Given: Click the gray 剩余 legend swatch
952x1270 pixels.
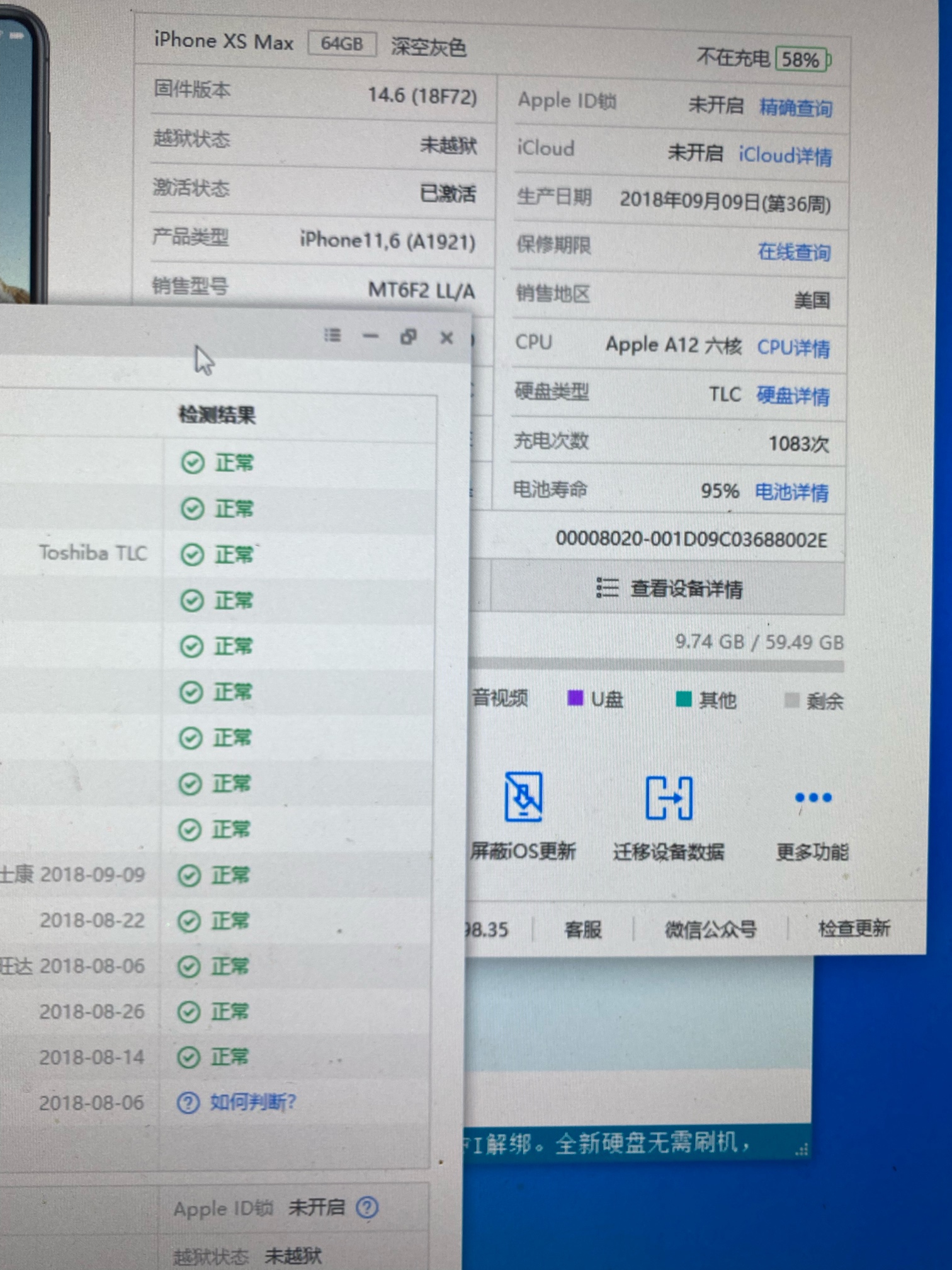Looking at the screenshot, I should 792,700.
